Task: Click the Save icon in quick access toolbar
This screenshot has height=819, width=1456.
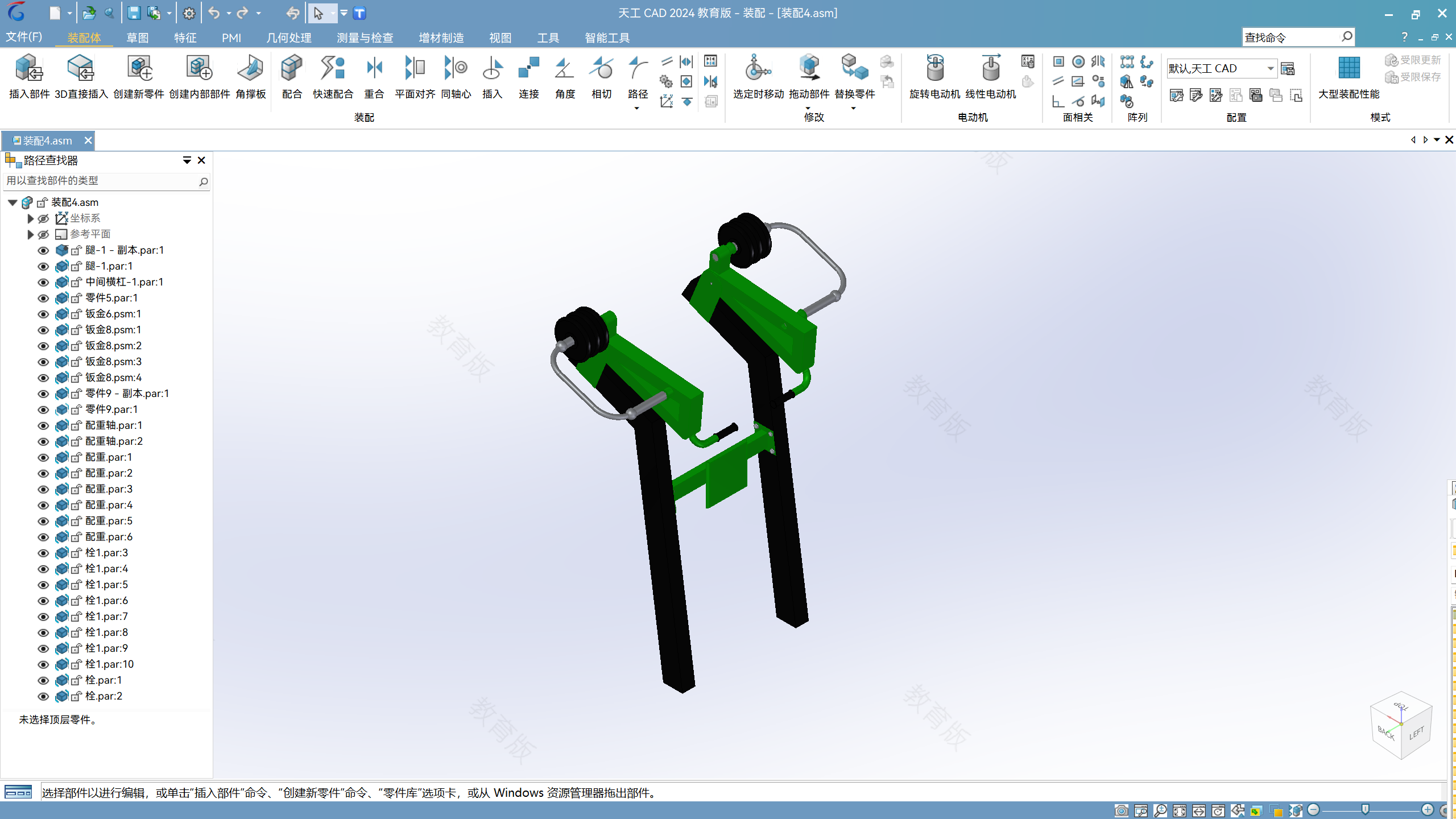Action: (x=134, y=13)
